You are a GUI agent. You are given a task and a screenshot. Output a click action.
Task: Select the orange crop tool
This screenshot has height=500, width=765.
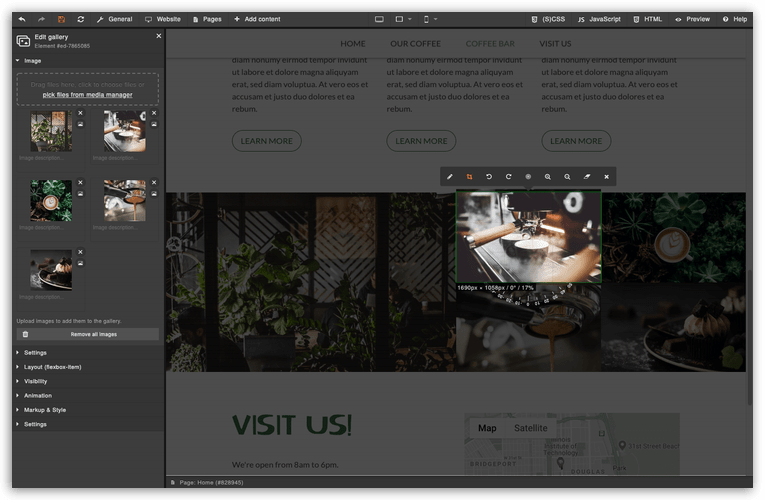[x=469, y=177]
